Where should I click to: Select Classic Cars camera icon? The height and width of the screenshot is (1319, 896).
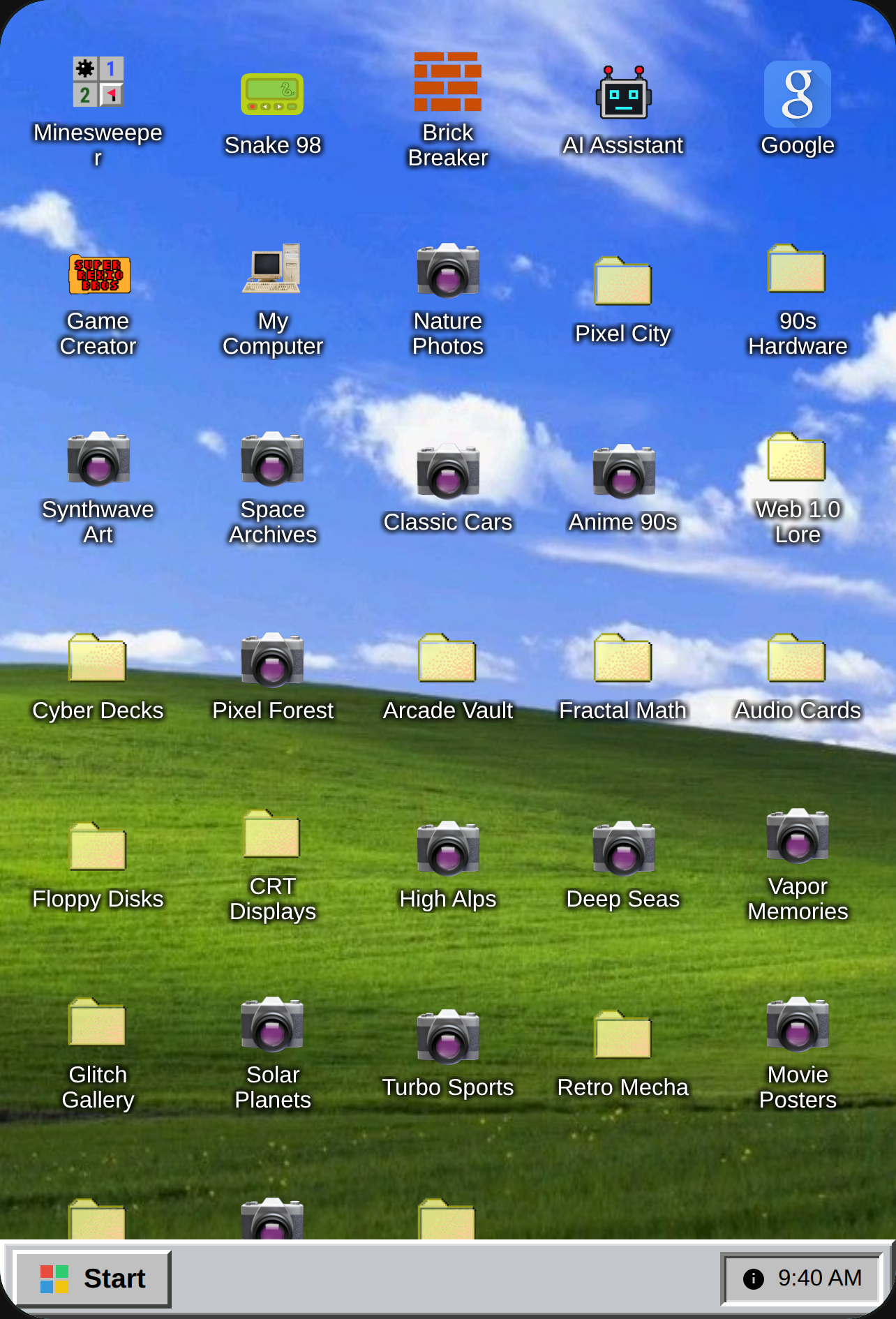coord(448,471)
